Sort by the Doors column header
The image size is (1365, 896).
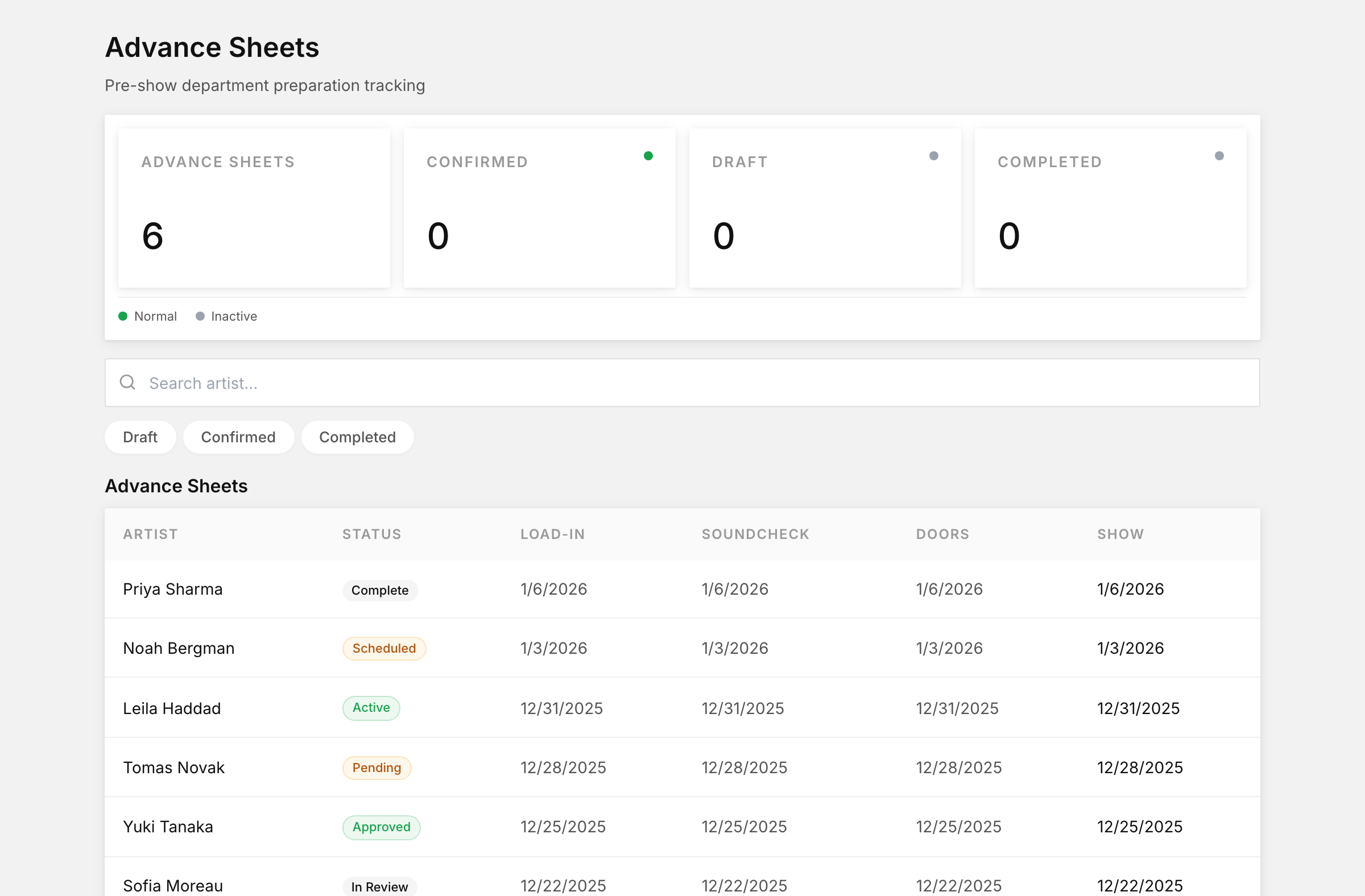pos(942,534)
